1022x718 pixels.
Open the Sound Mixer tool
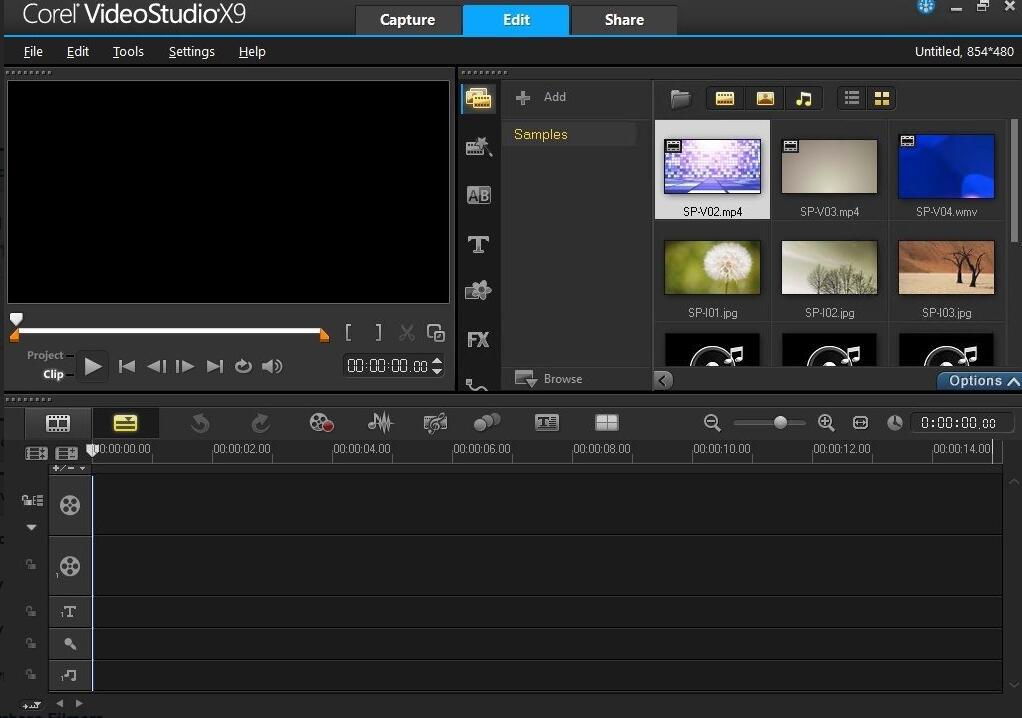coord(380,423)
